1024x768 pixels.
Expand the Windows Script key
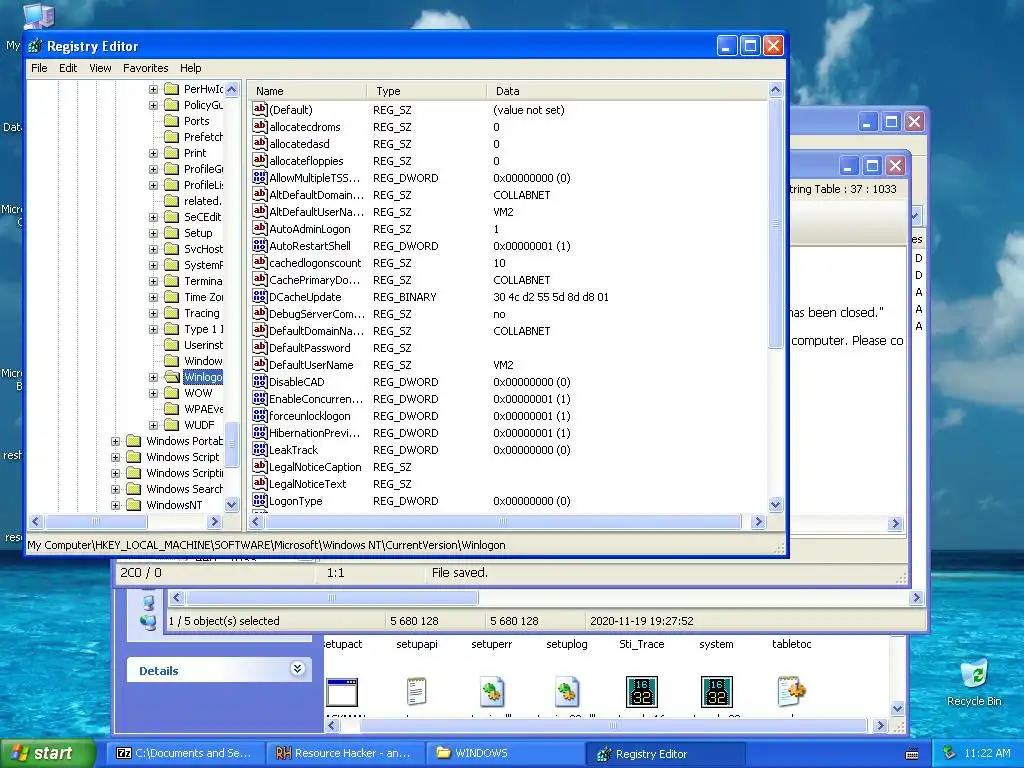[115, 457]
